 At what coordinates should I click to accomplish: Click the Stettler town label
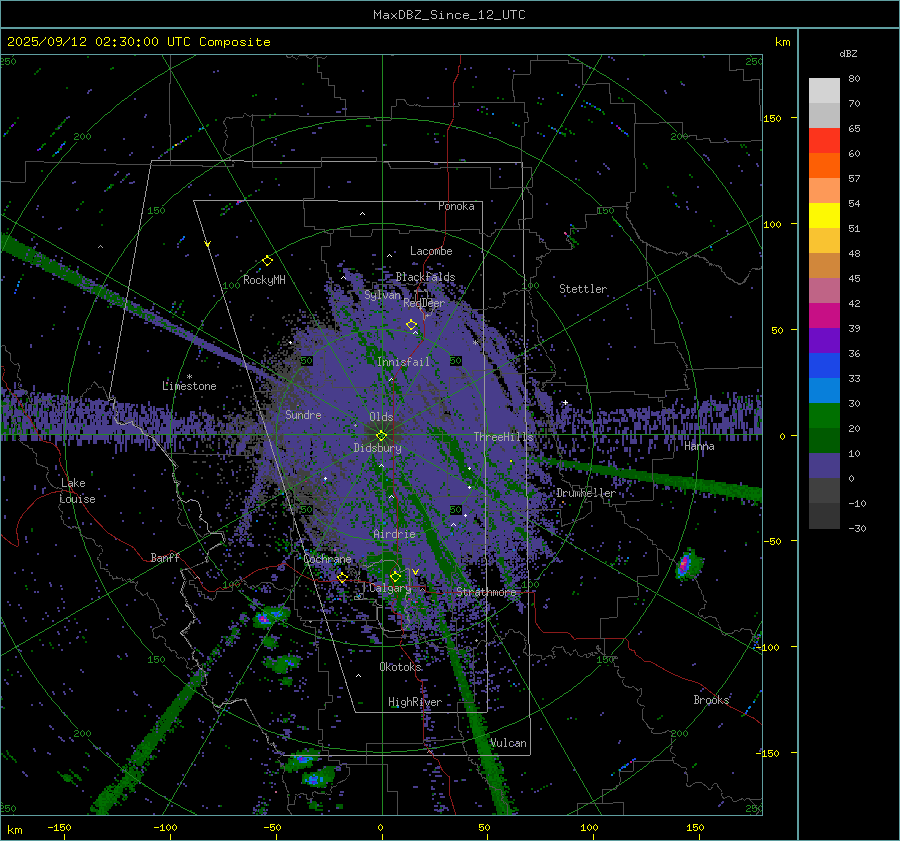point(583,289)
